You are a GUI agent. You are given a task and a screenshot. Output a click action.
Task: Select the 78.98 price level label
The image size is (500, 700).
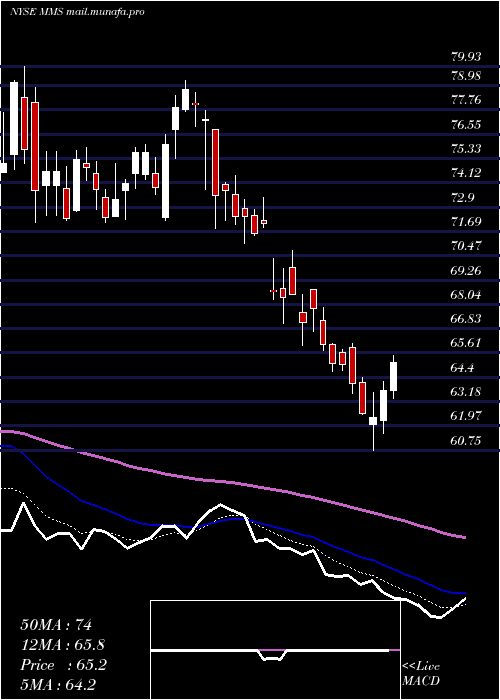(467, 75)
